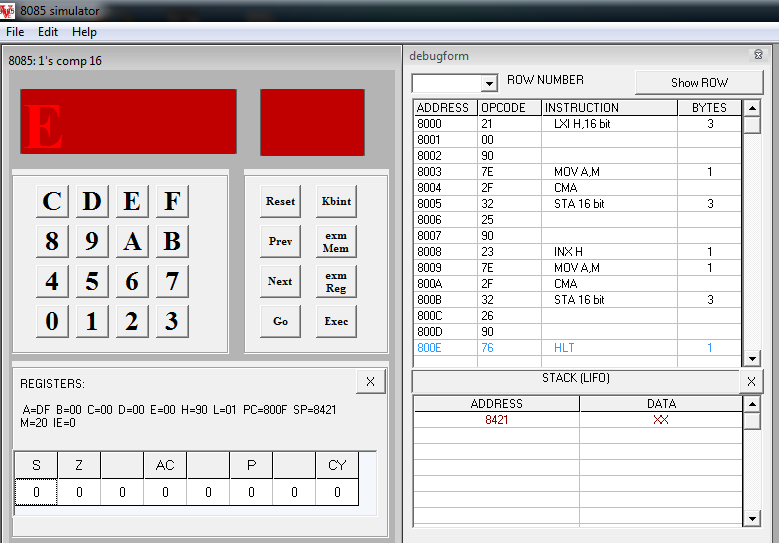Select the row at address 8000 LXI H

click(578, 124)
